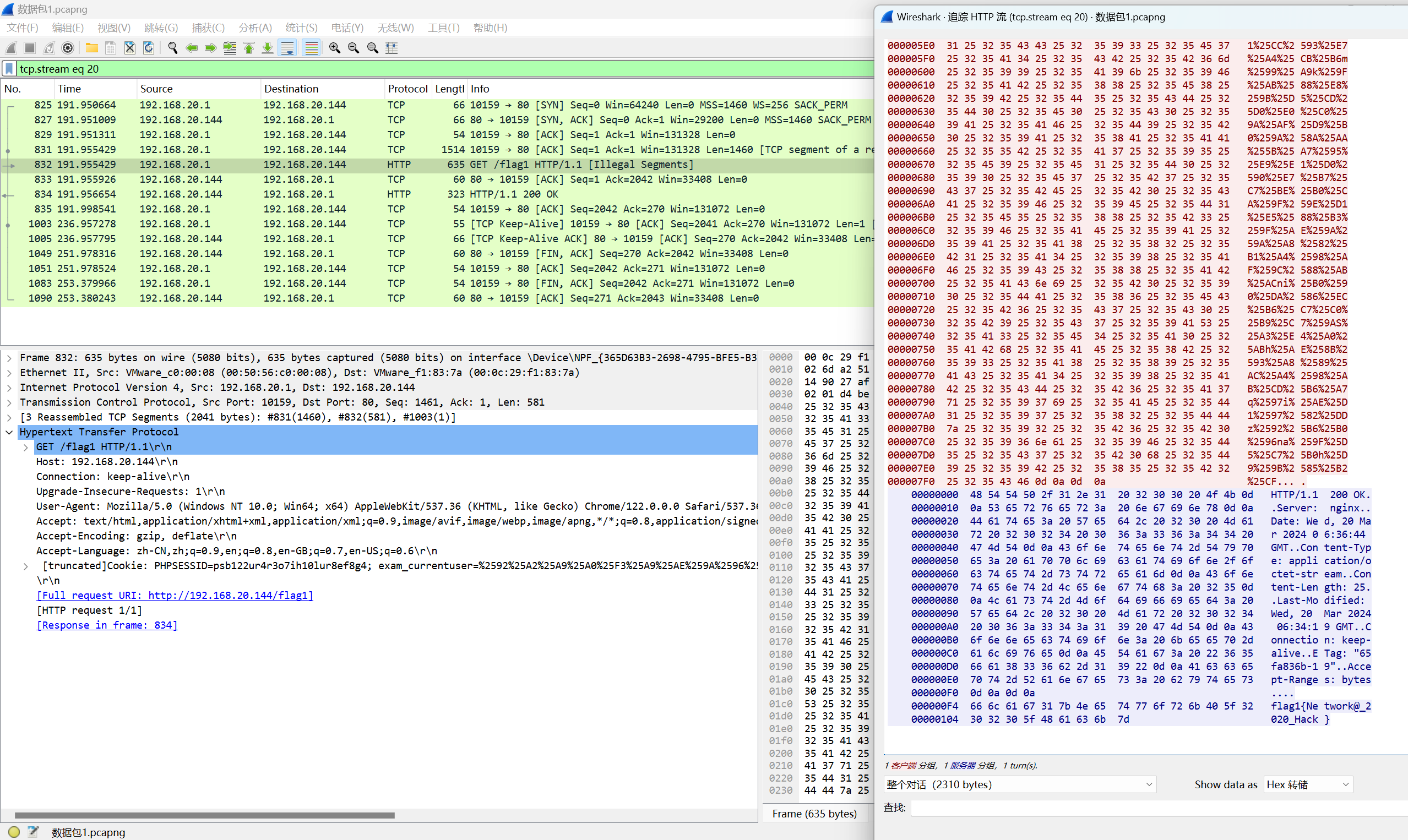Expand the Ethernet II details node
The width and height of the screenshot is (1408, 840).
[x=9, y=373]
